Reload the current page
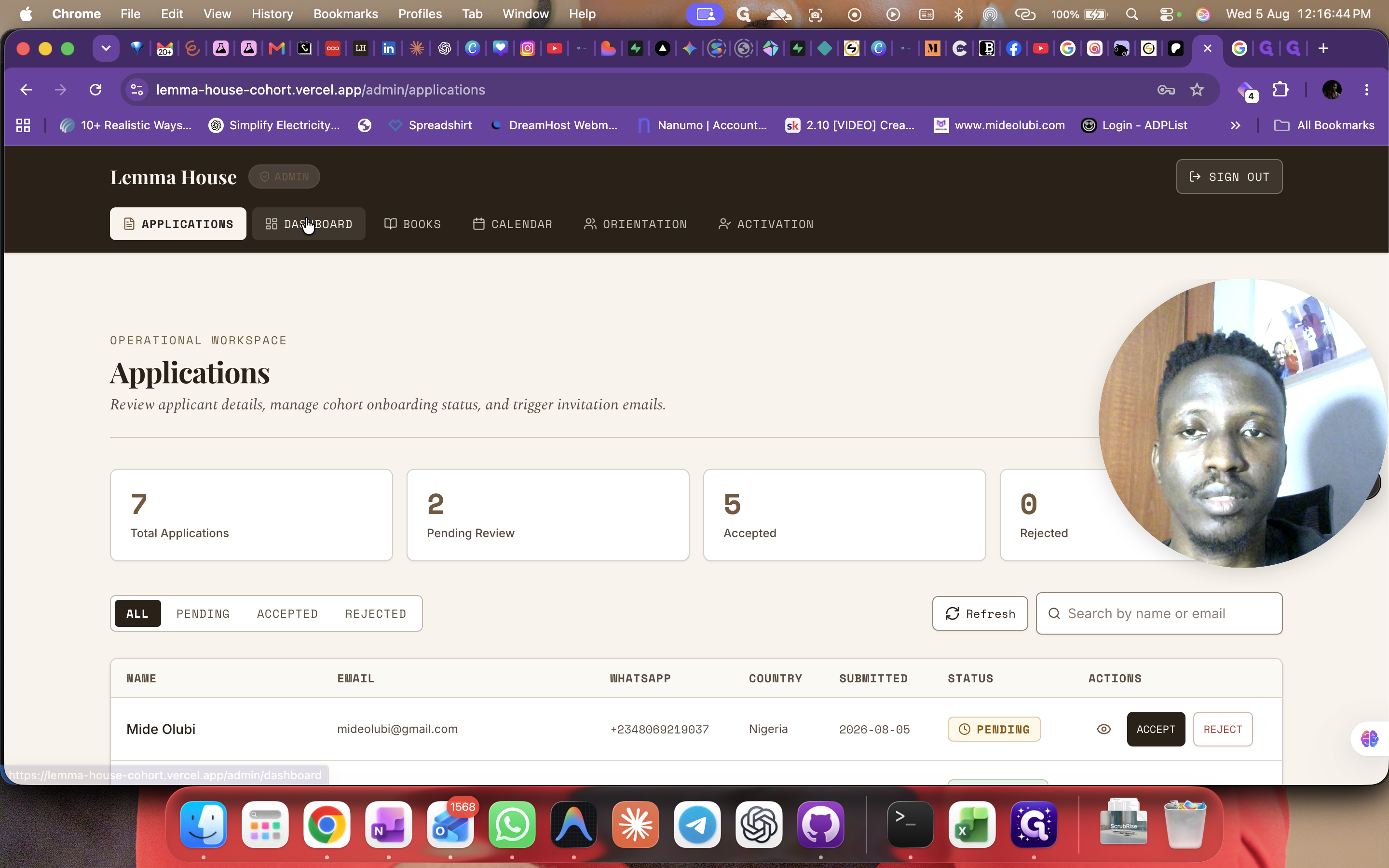The image size is (1389, 868). tap(95, 90)
